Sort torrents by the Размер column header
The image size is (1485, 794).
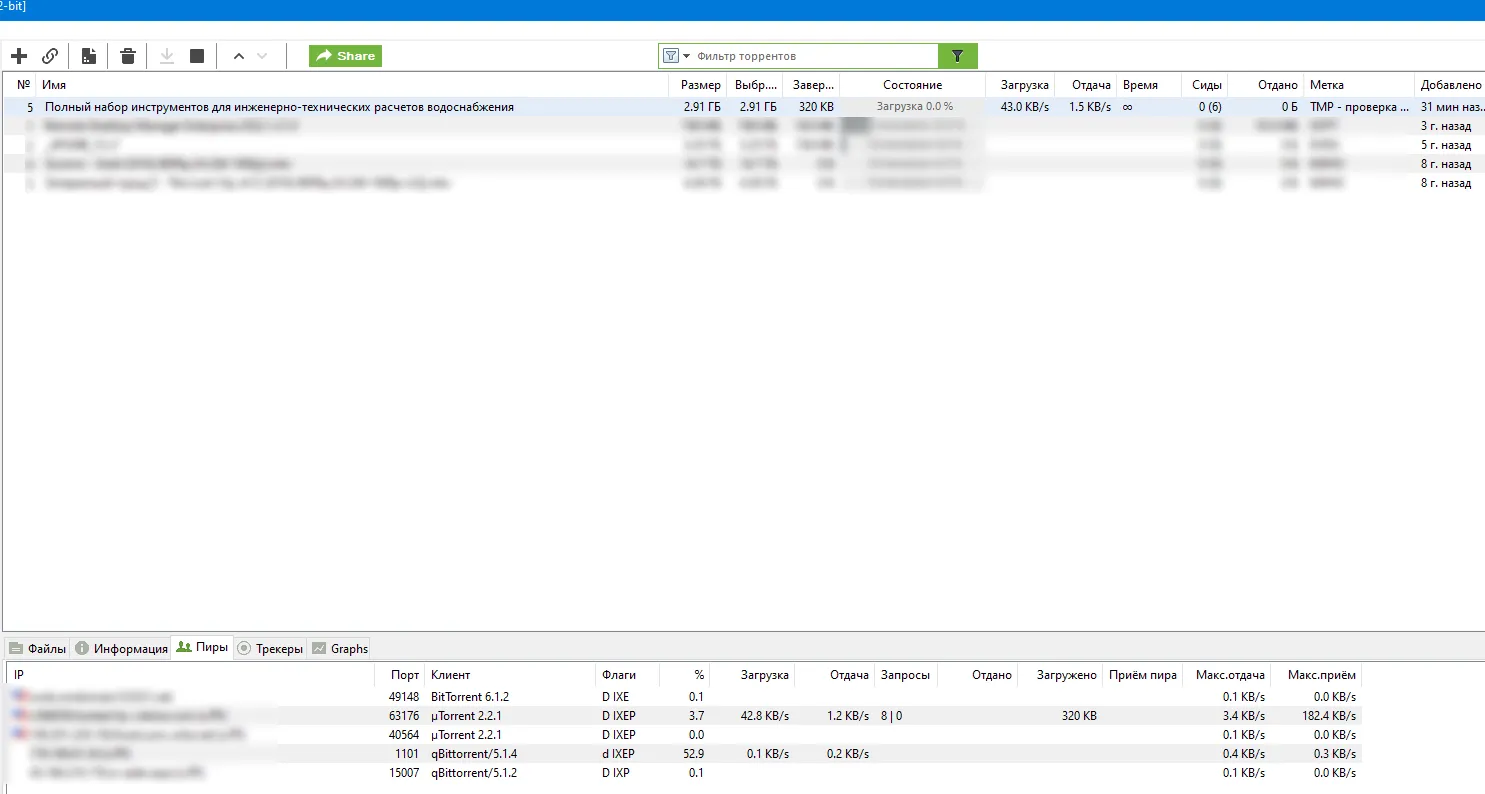700,85
